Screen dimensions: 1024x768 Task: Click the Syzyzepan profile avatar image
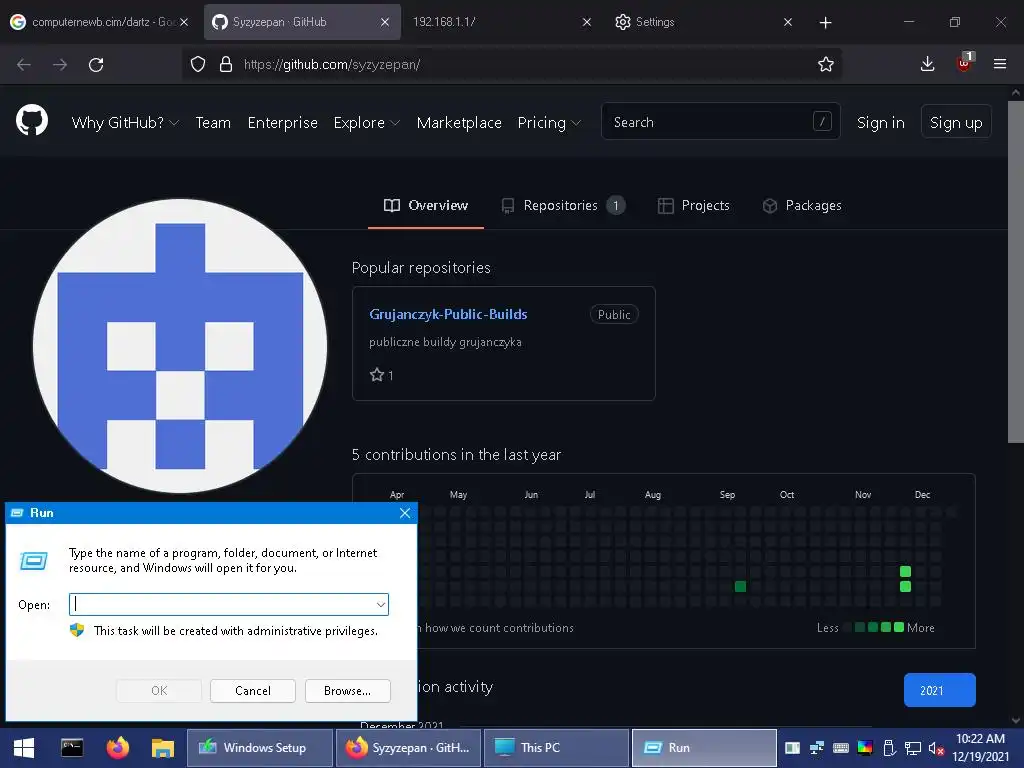point(180,346)
